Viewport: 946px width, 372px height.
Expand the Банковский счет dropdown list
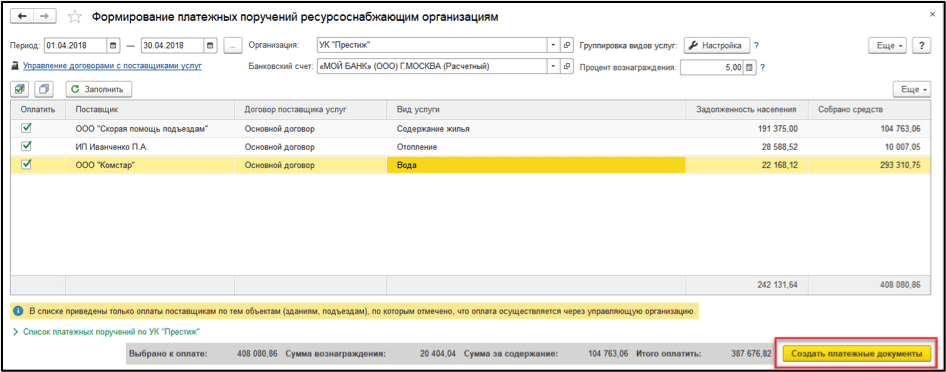[x=554, y=66]
